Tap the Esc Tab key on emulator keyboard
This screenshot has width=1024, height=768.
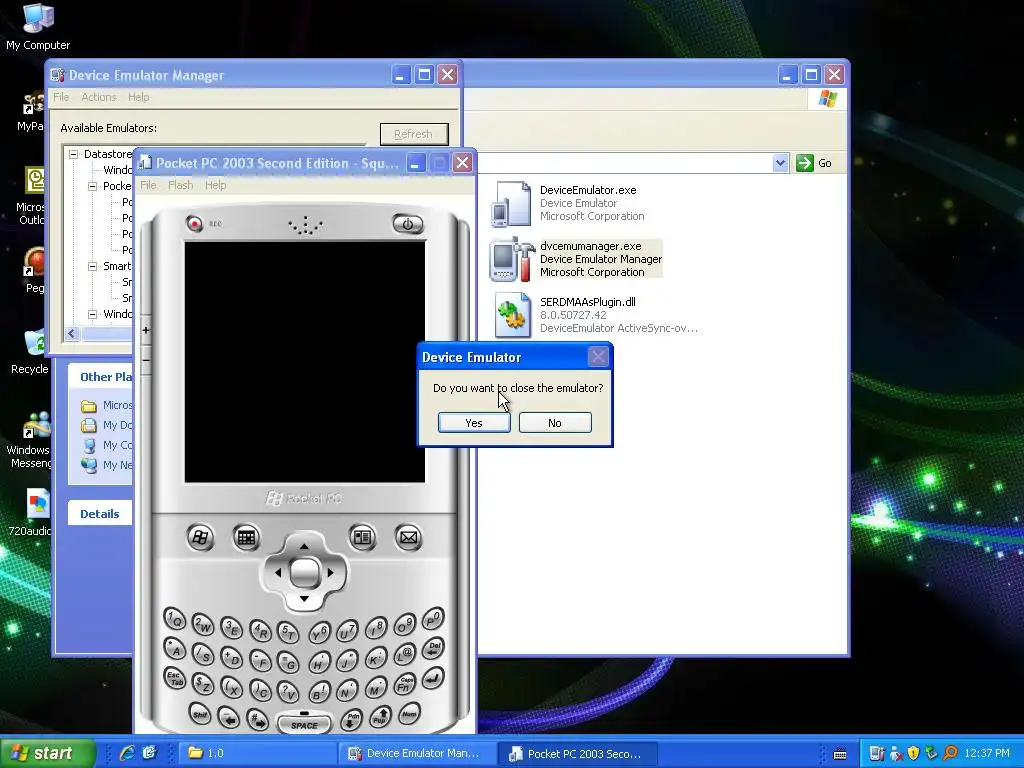(x=174, y=677)
